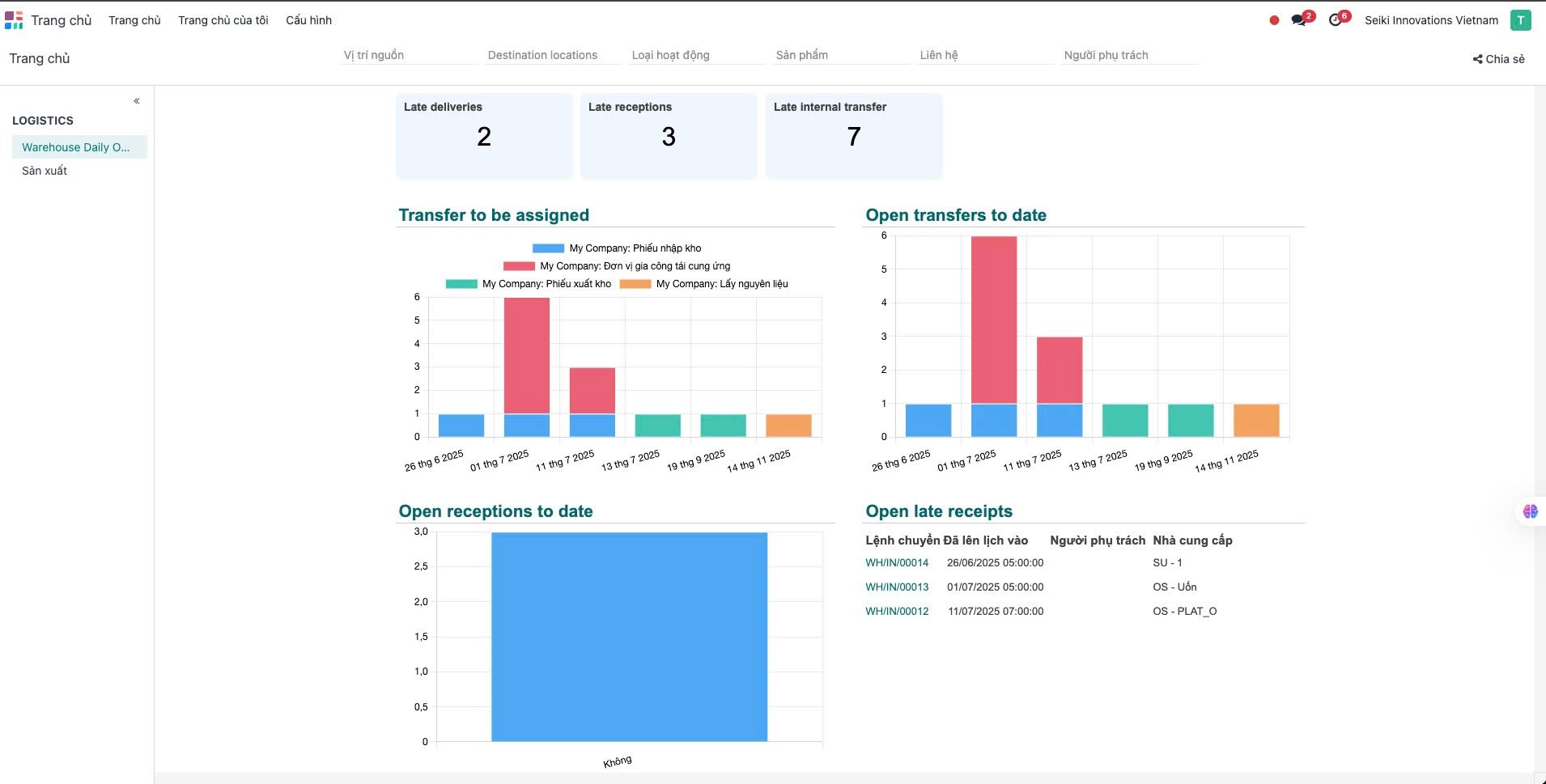
Task: Open the main apps menu icon
Action: tap(14, 20)
